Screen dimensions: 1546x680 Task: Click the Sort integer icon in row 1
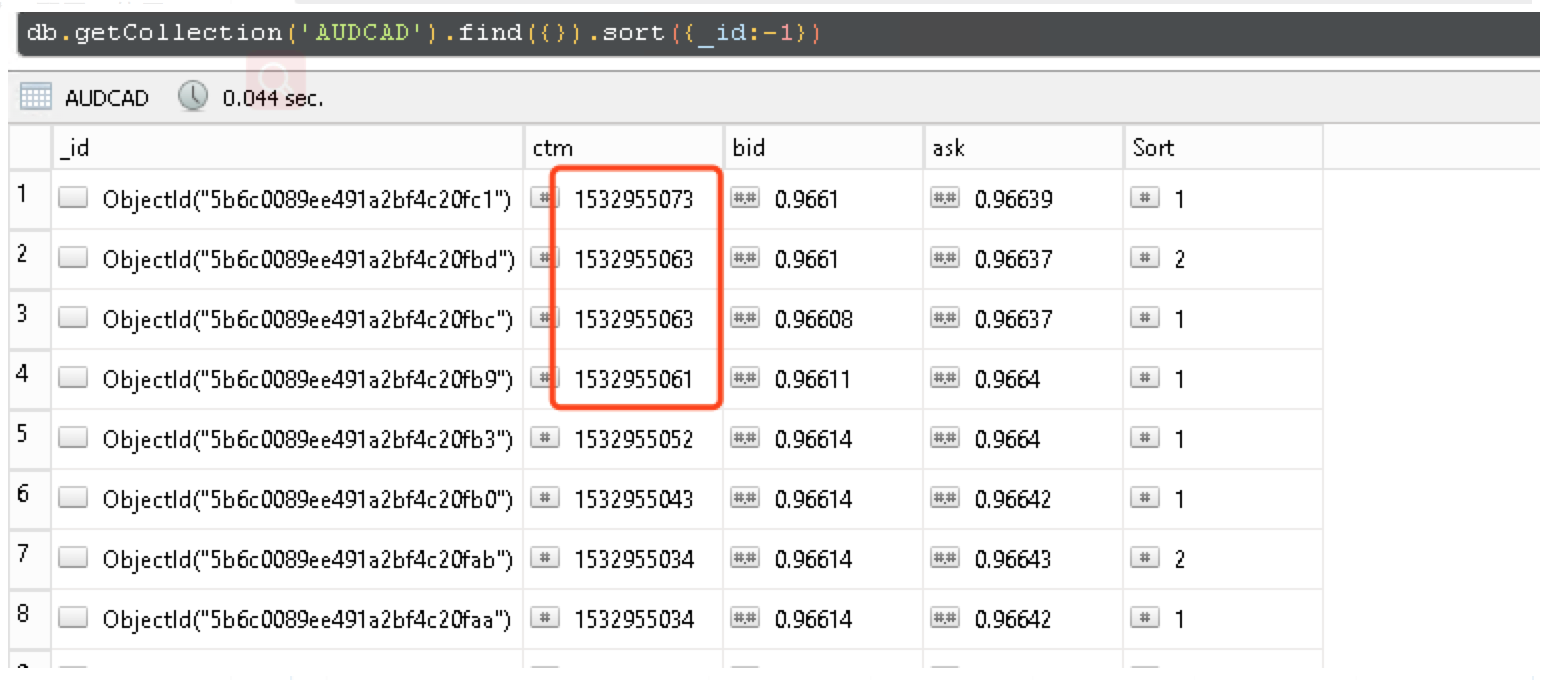click(1145, 199)
